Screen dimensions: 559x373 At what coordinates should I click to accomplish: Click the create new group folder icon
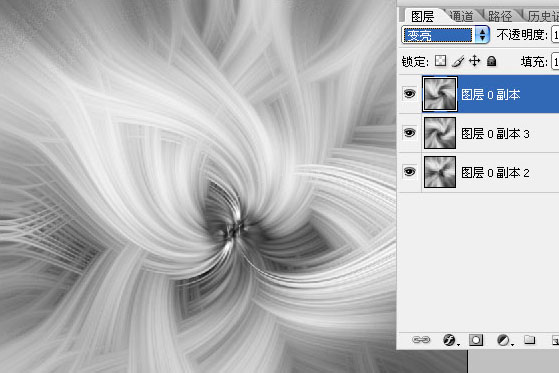[x=530, y=339]
